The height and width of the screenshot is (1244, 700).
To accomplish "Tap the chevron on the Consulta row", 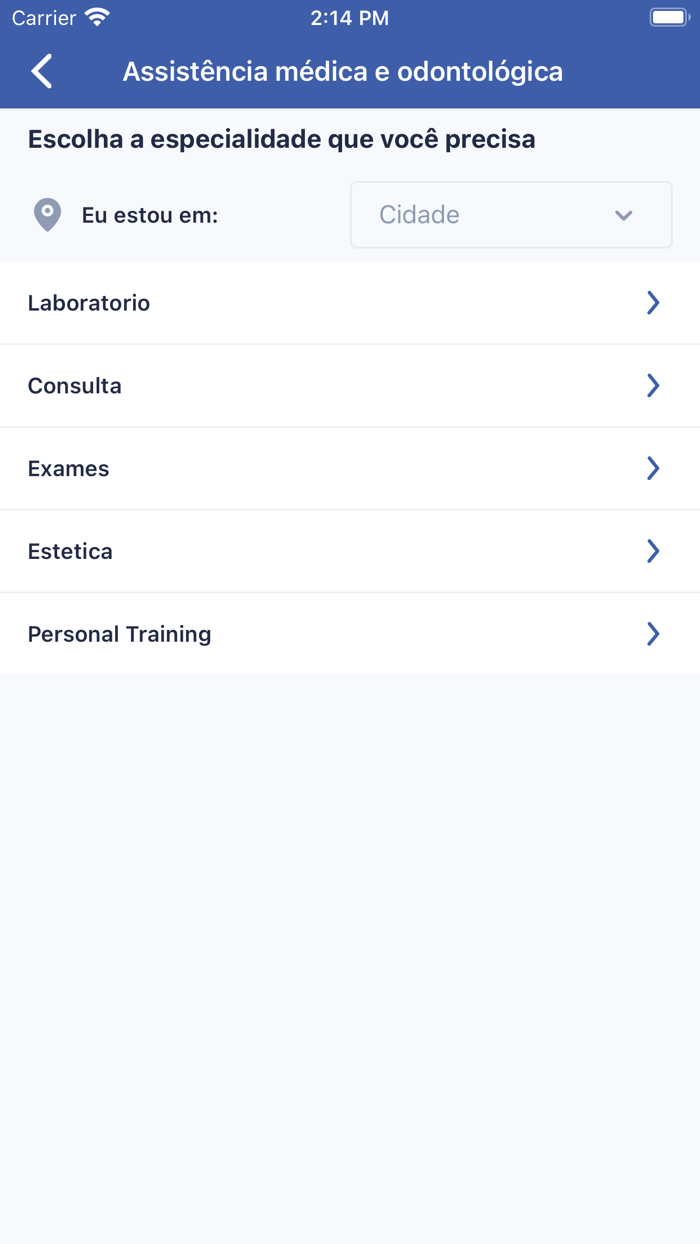I will (x=653, y=386).
